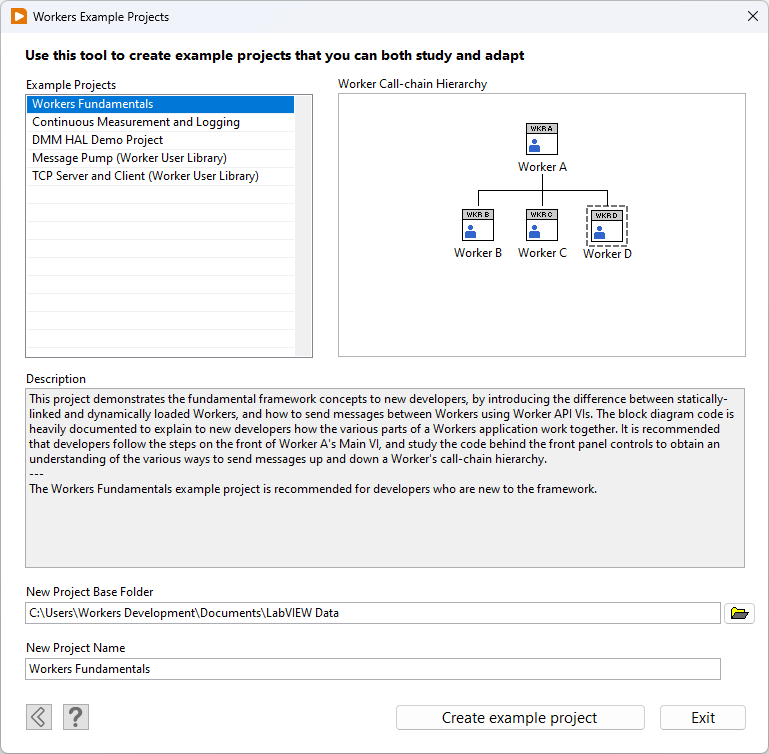Viewport: 769px width, 754px height.
Task: Pick TCP Server and Client example
Action: click(x=160, y=176)
